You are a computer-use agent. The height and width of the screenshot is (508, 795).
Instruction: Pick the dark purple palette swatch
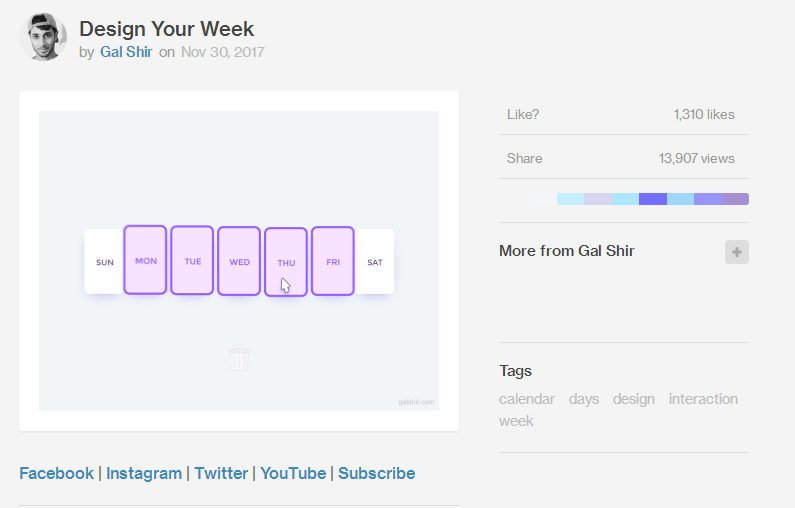tap(652, 199)
